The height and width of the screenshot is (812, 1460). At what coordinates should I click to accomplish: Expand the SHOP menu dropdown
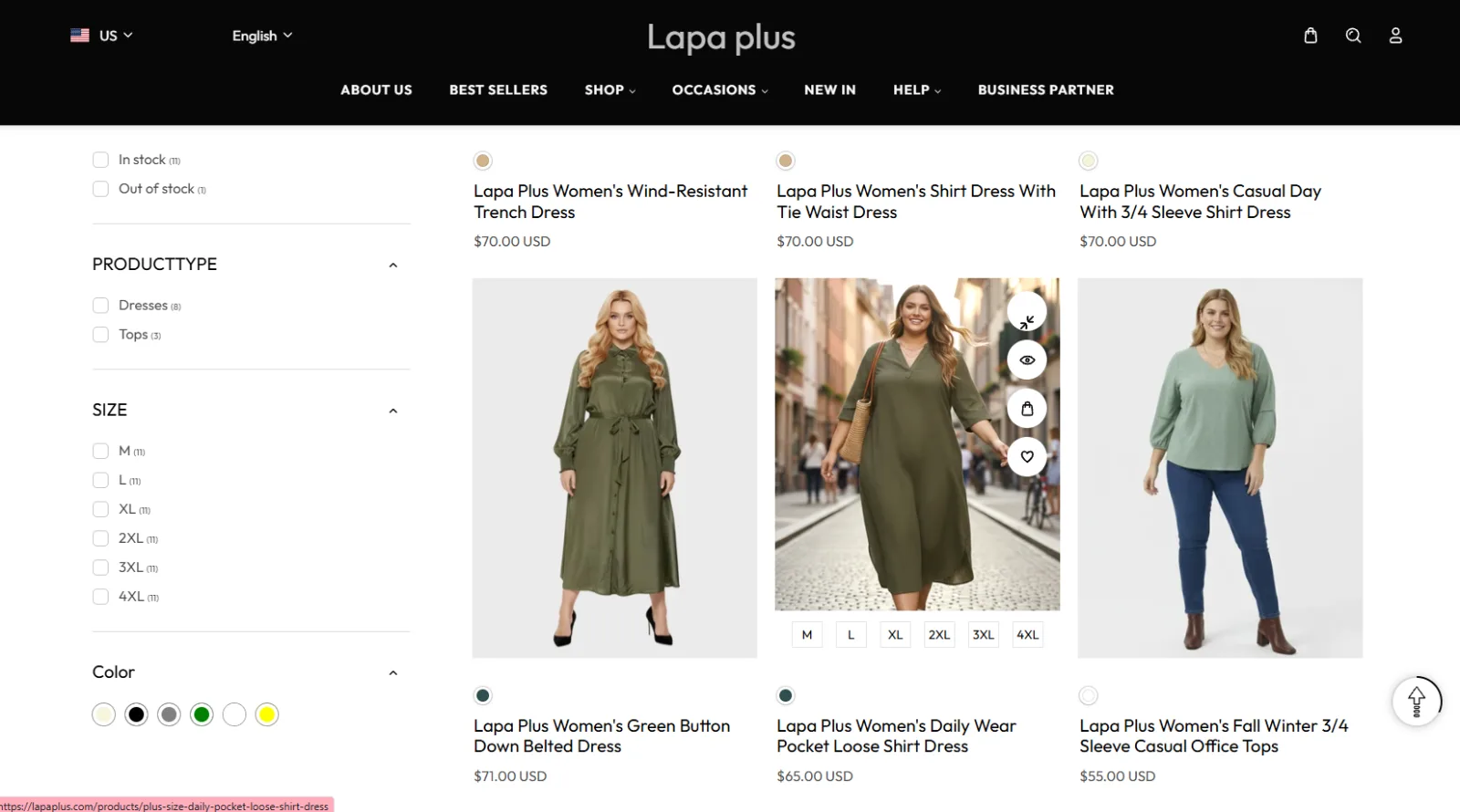610,89
